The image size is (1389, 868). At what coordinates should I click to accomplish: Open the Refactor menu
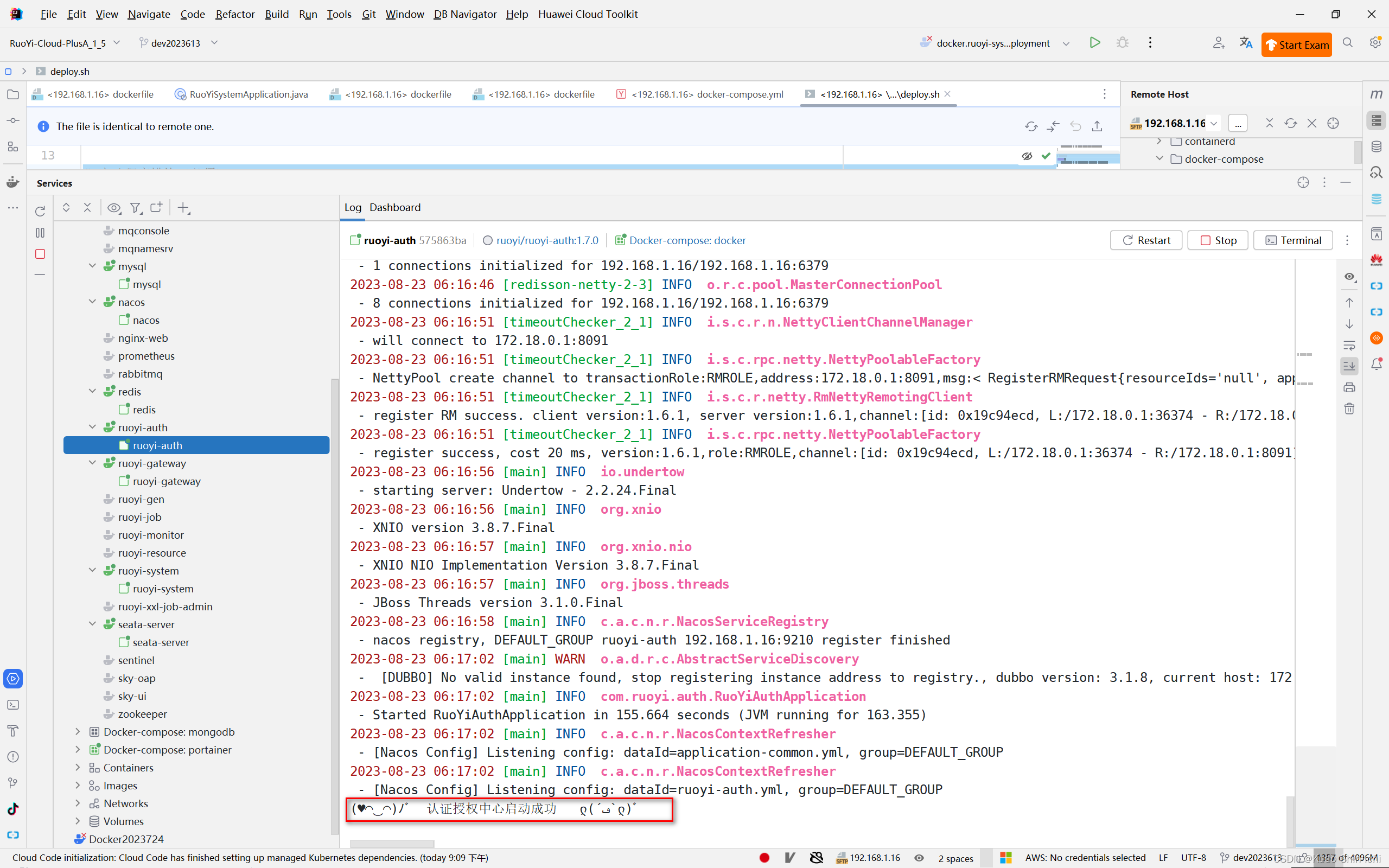[x=235, y=14]
